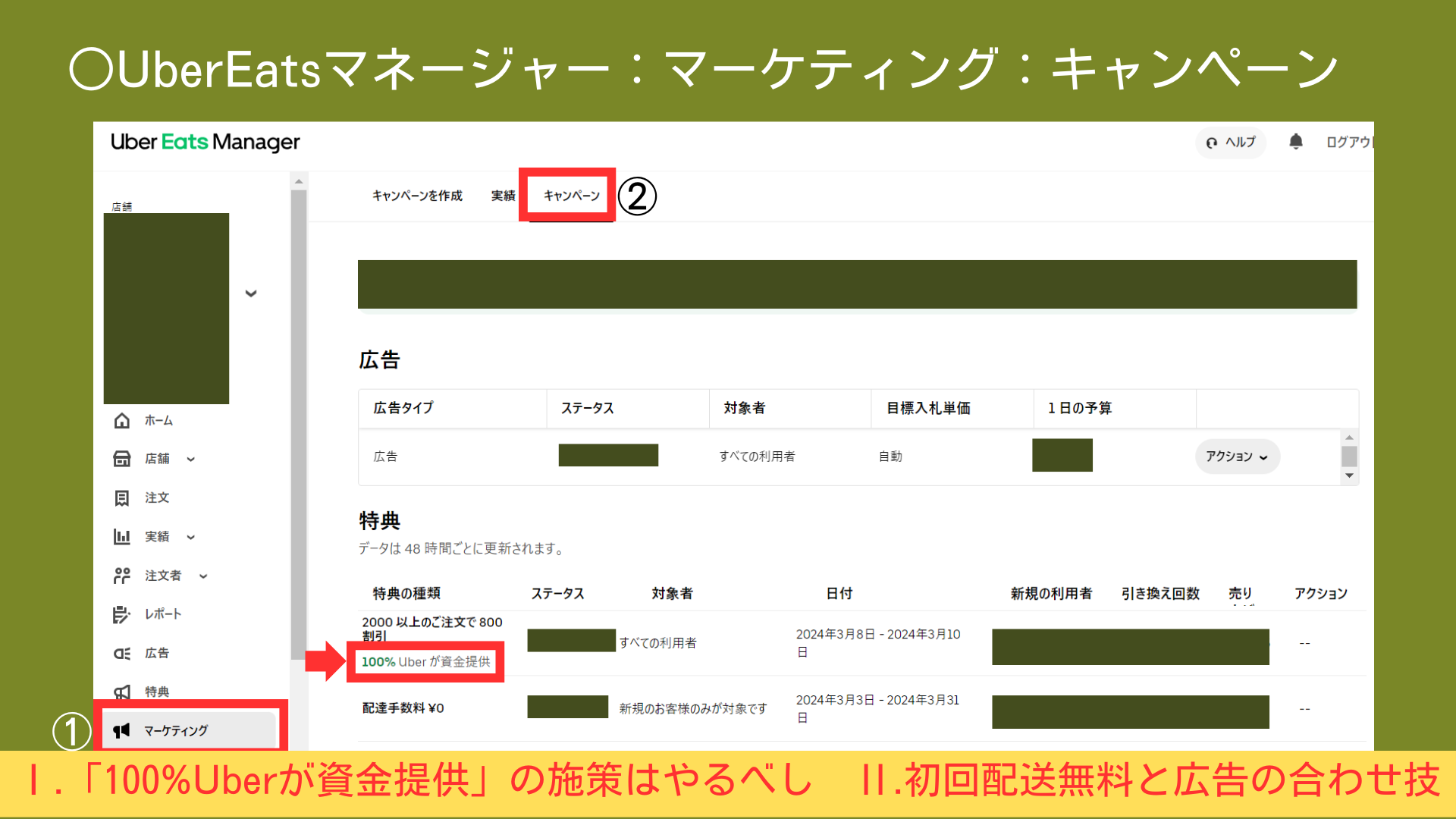
Task: Expand the 店舗 sidebar submenu chevron
Action: [x=191, y=460]
